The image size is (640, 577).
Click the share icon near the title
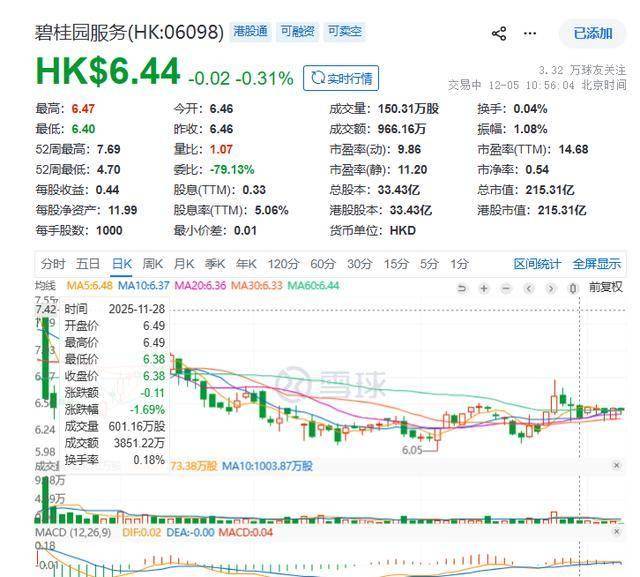coord(499,33)
